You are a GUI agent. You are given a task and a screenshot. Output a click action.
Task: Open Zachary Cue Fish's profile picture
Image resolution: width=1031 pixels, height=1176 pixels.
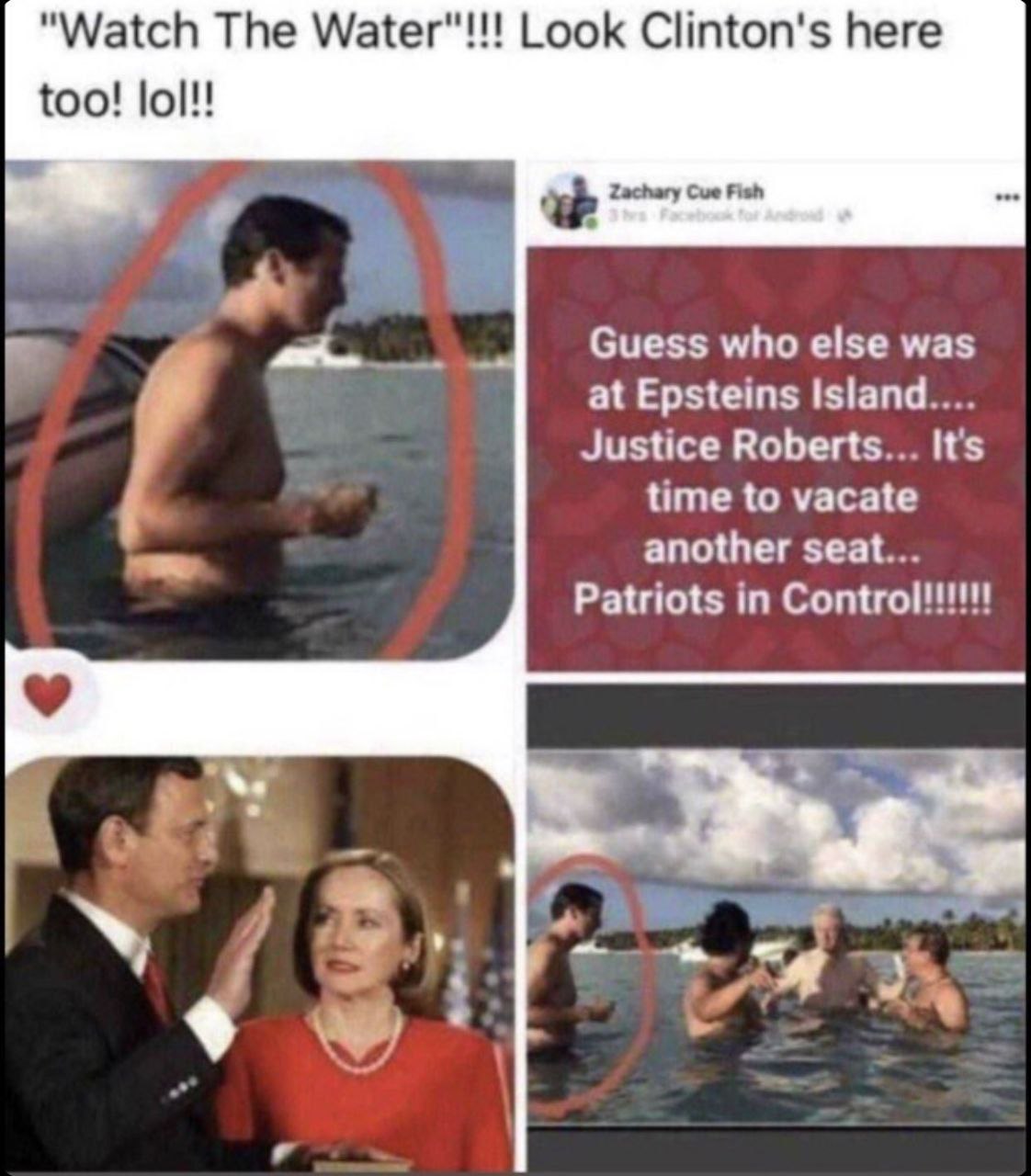pyautogui.click(x=568, y=204)
